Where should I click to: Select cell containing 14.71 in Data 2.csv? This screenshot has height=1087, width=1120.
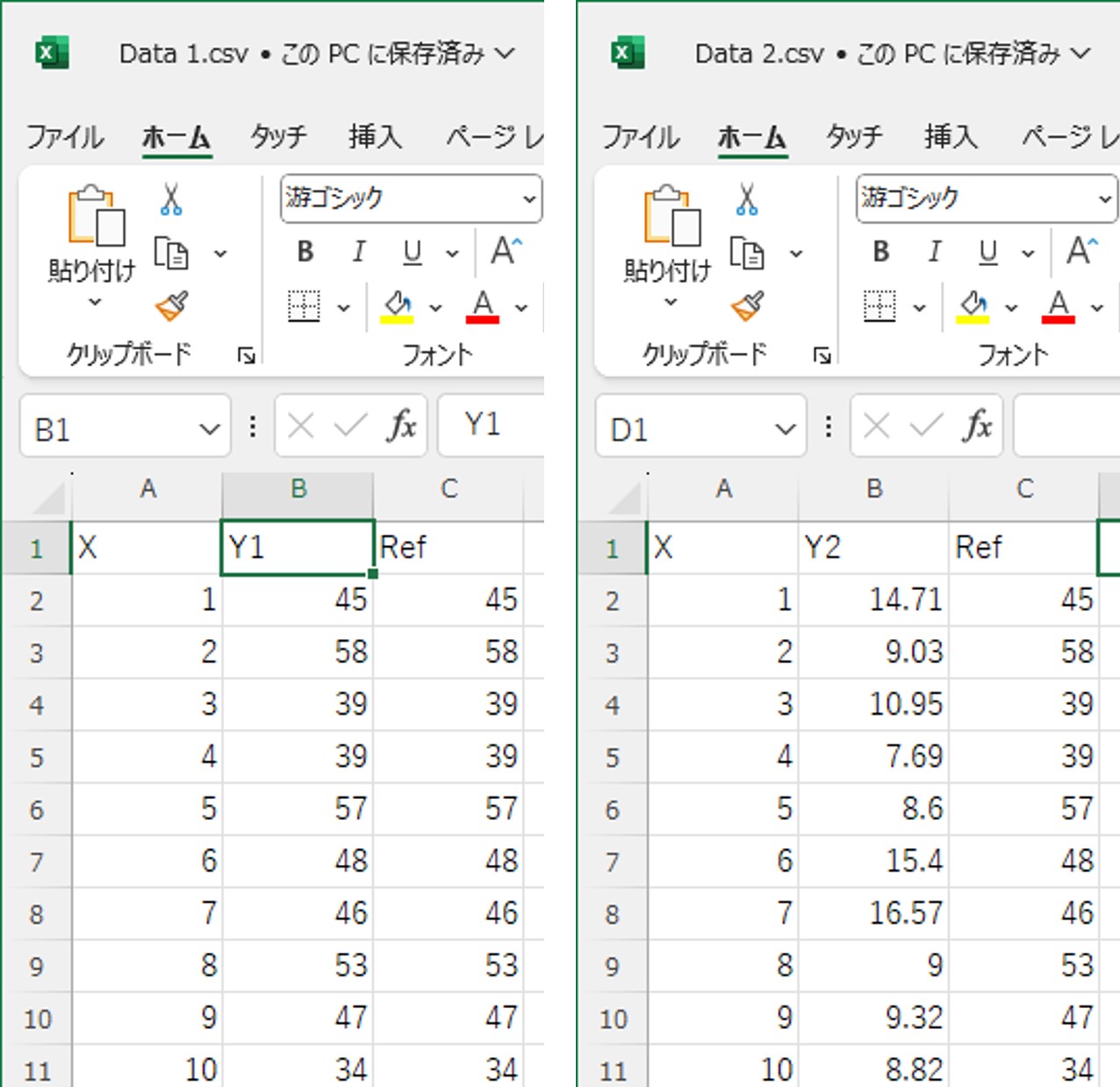pos(873,601)
